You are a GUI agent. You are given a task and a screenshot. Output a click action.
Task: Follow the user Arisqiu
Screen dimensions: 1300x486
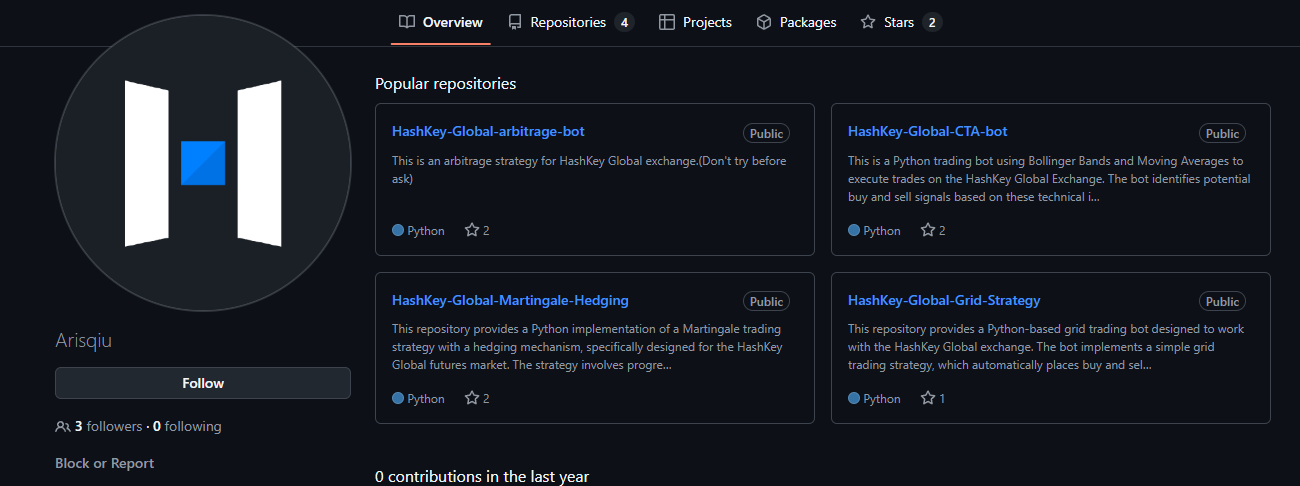(203, 383)
